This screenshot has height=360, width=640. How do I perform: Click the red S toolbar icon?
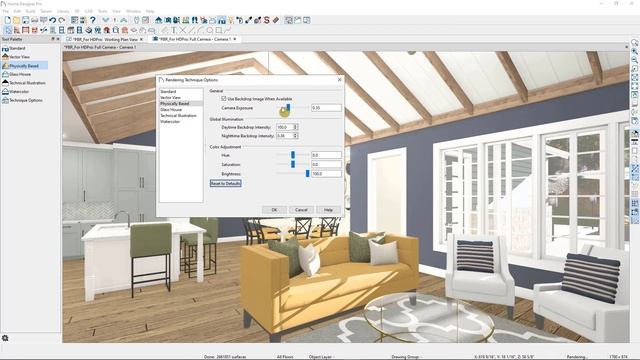pos(267,20)
